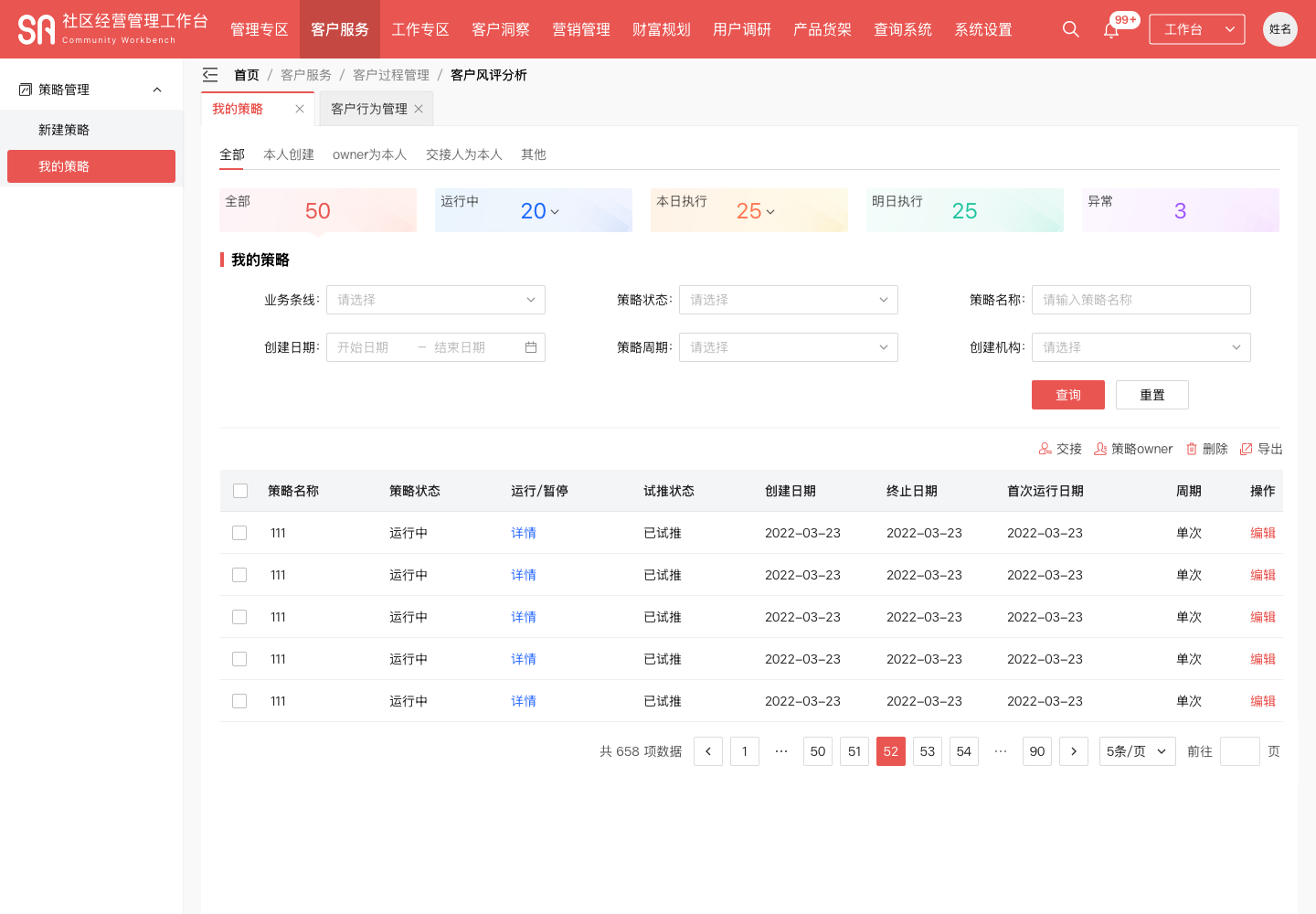1316x914 pixels.
Task: Click the 重置 button
Action: (1152, 395)
